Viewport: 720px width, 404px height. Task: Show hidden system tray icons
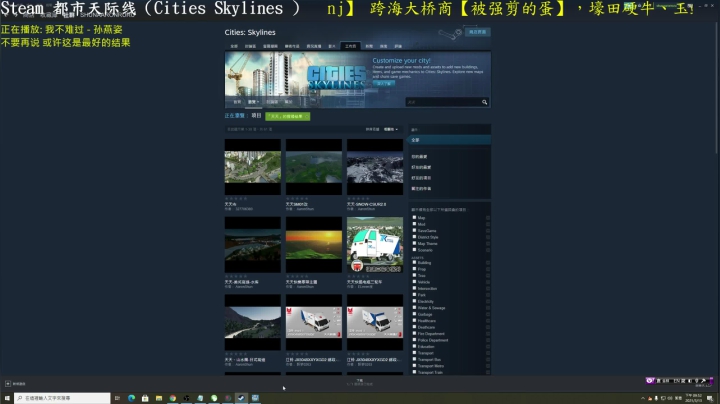pyautogui.click(x=642, y=398)
